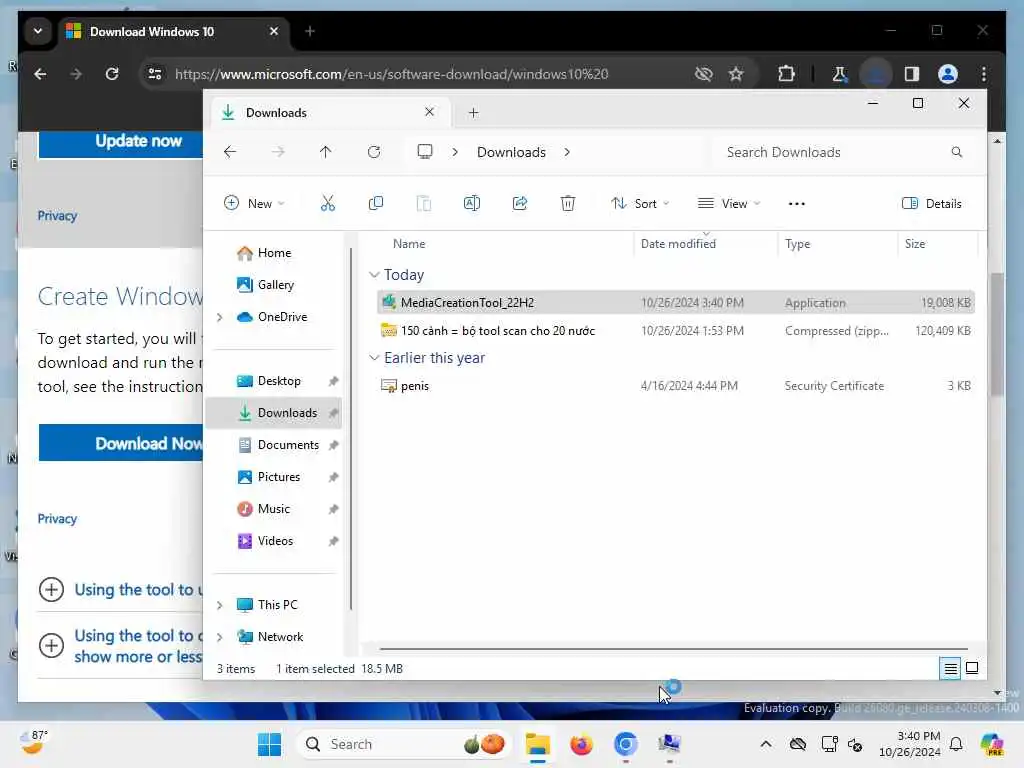Viewport: 1024px width, 768px height.
Task: View site information icon in address bar
Action: pyautogui.click(x=155, y=74)
